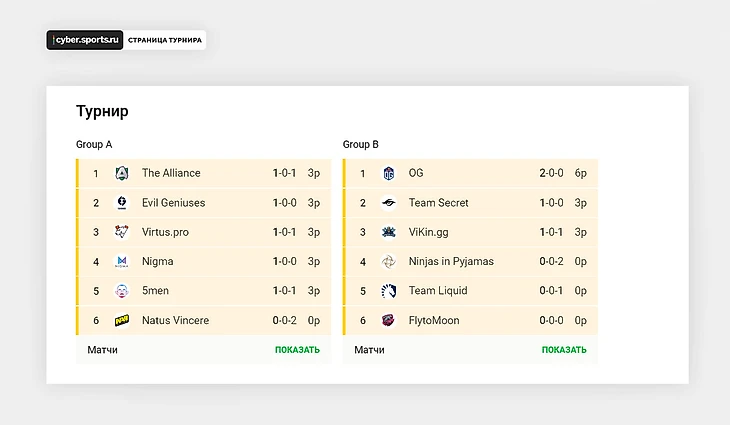The image size is (730, 425).
Task: Click Team Secret record 1-0-0
Action: pyautogui.click(x=551, y=202)
